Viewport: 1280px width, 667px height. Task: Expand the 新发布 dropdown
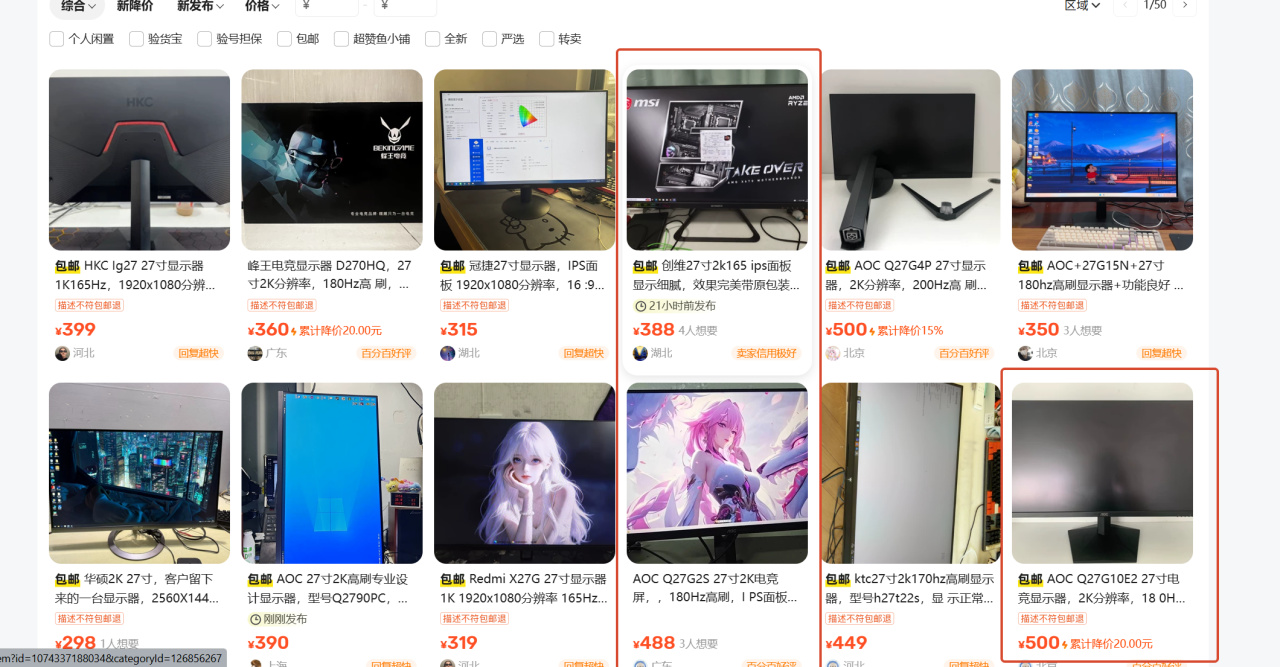pos(200,6)
